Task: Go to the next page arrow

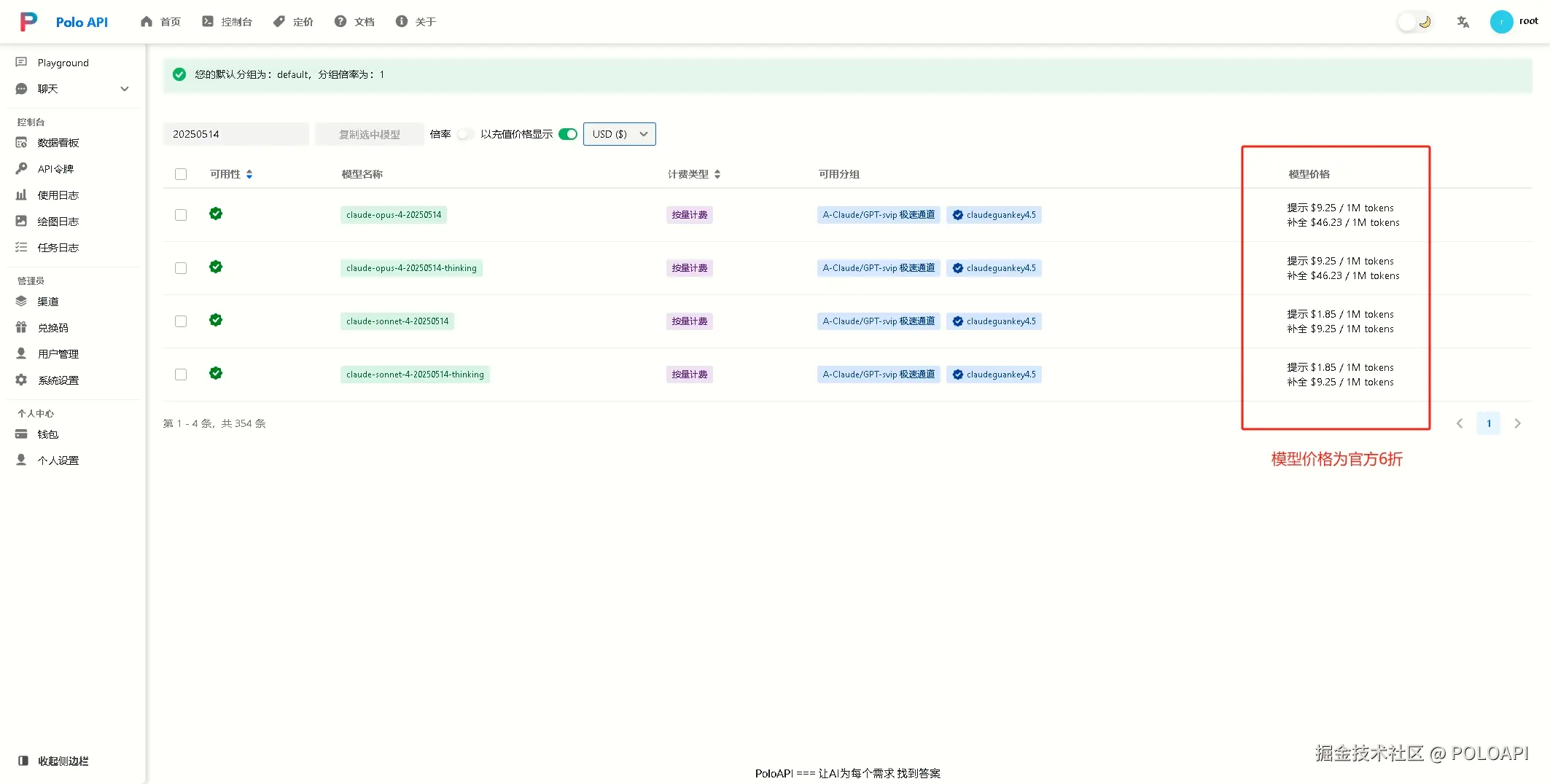Action: point(1518,423)
